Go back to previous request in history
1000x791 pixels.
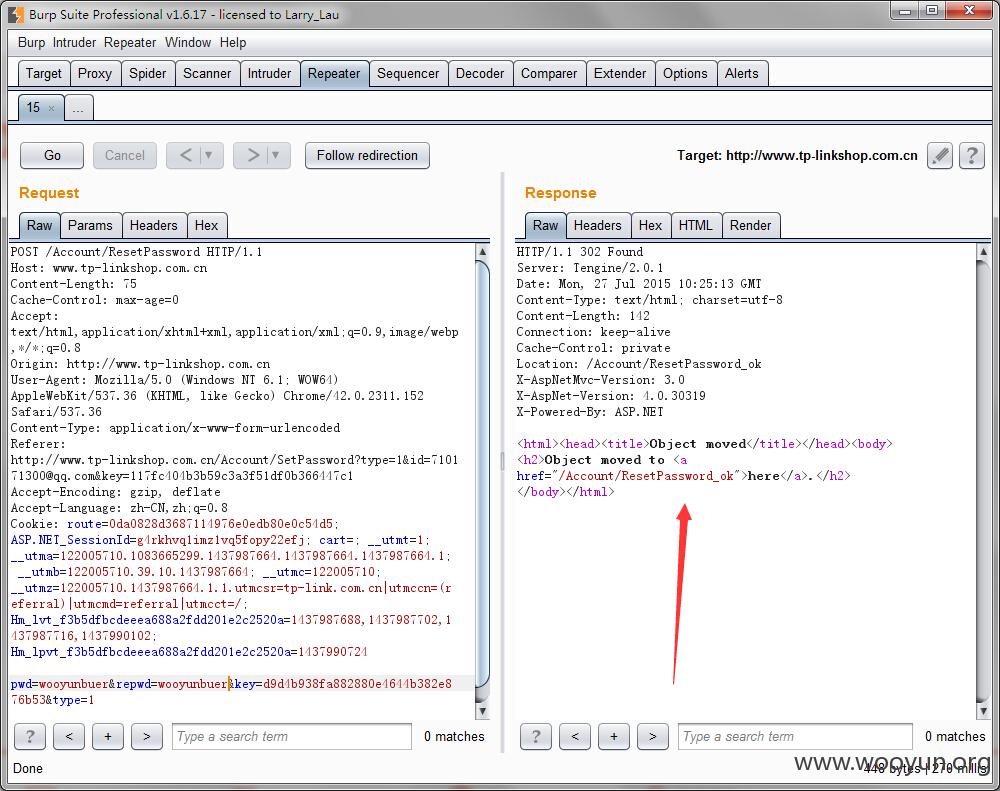186,156
